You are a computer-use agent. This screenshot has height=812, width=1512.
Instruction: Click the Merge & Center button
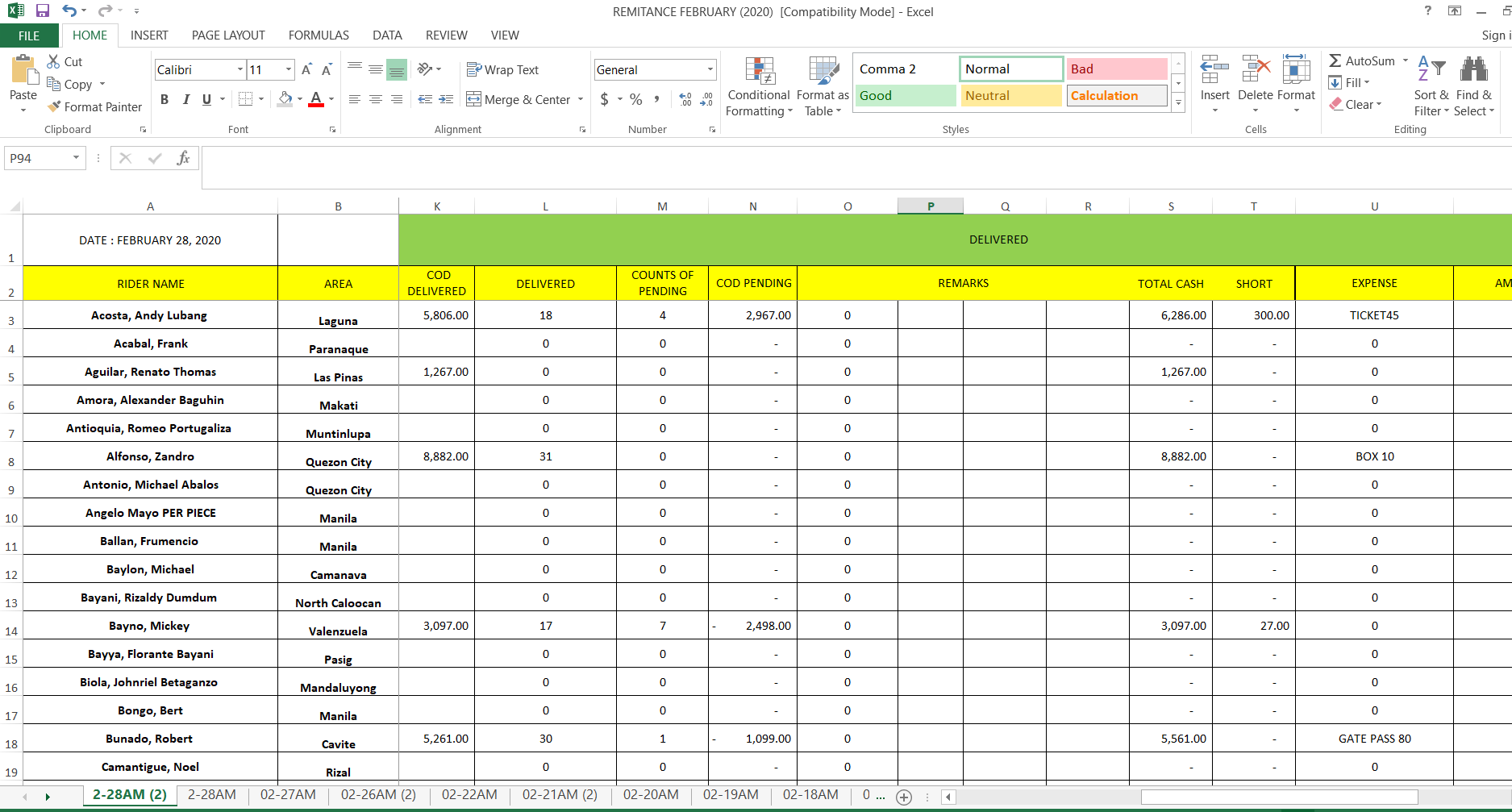tap(519, 99)
